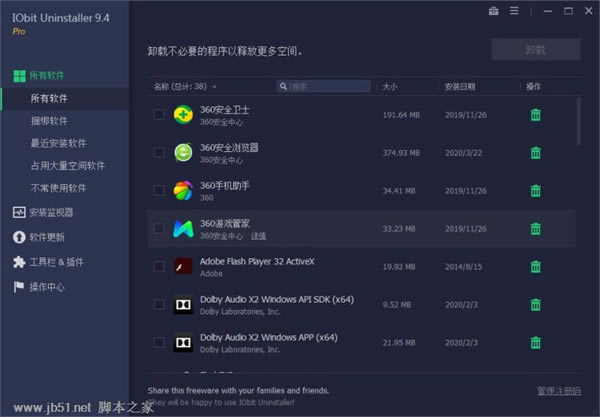Tick checkbox for Dolby Audio X2 Windows APP
The image size is (600, 417).
tap(159, 342)
